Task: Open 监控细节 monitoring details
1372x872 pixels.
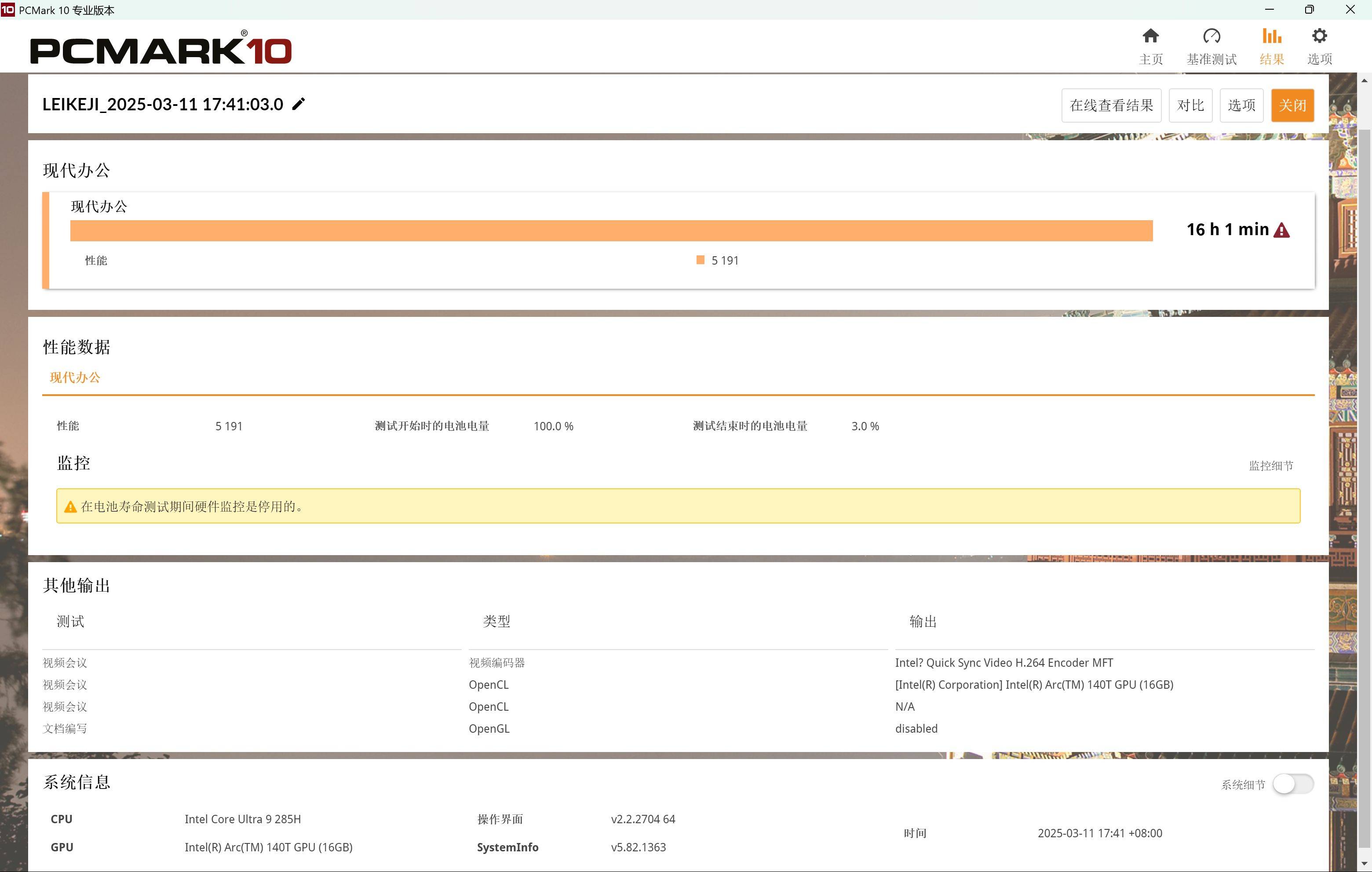Action: 1271,466
